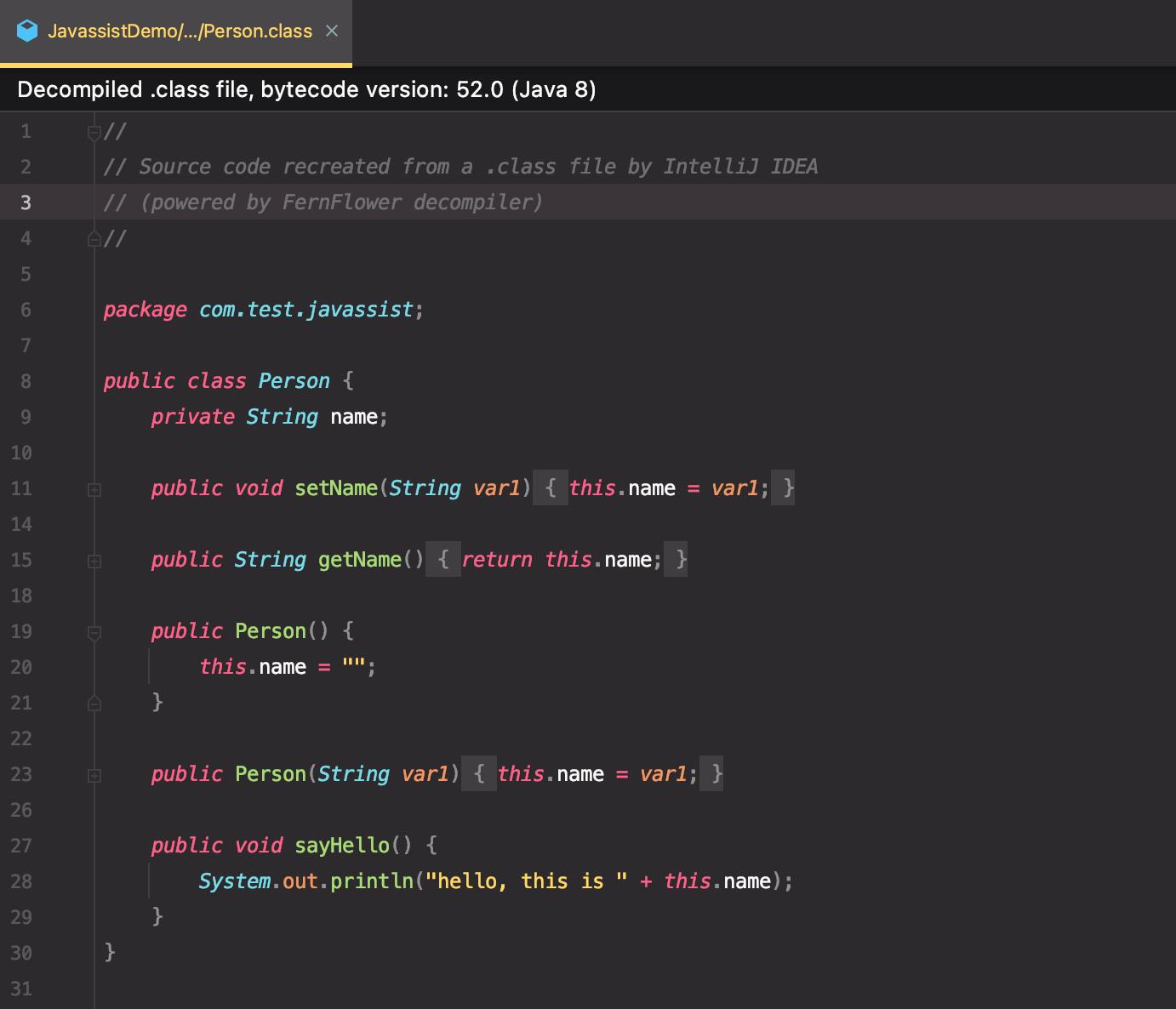Expand the folded getName method
Viewport: 1176px width, 1009px height.
click(94, 561)
